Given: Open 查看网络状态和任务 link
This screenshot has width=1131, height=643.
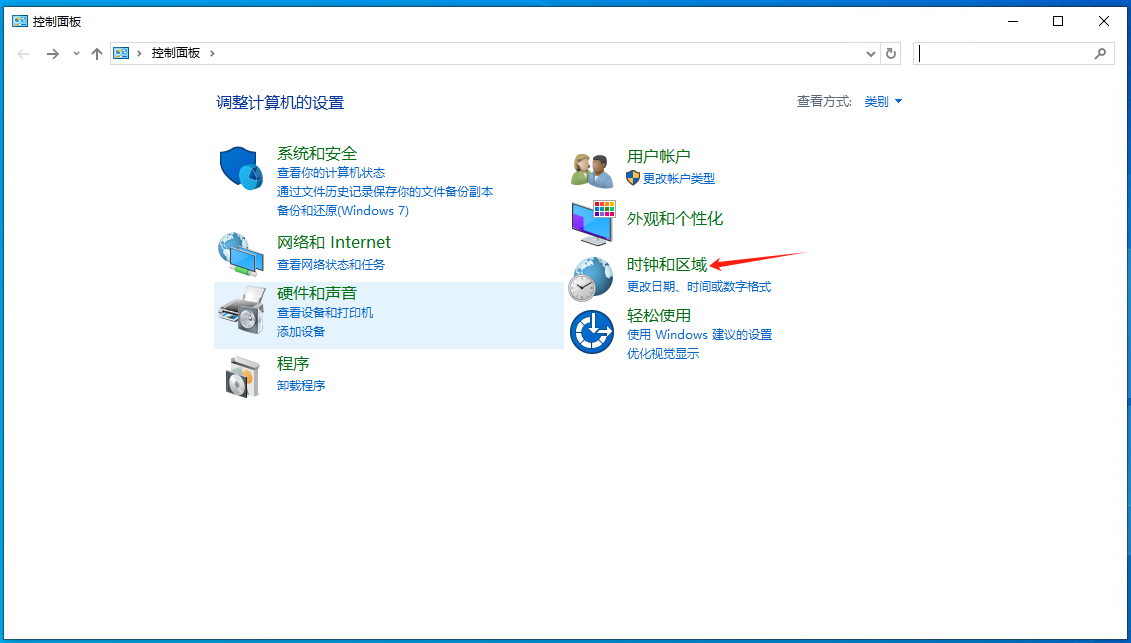Looking at the screenshot, I should (331, 264).
